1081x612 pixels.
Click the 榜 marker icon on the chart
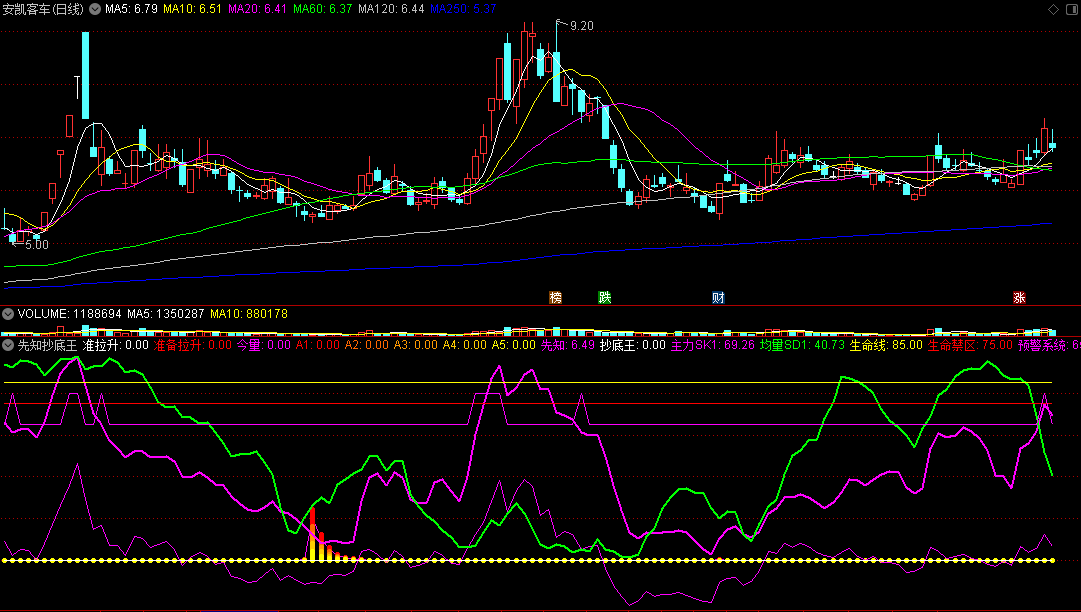pos(556,298)
